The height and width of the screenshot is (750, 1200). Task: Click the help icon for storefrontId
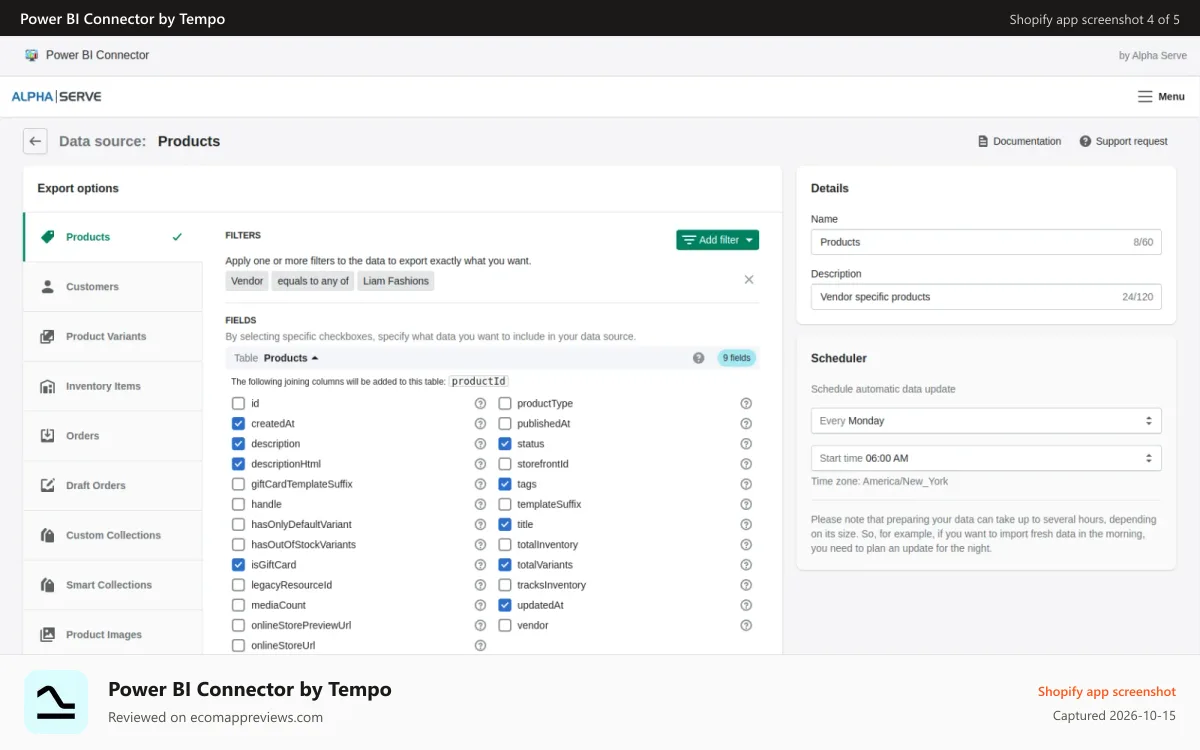coord(746,464)
